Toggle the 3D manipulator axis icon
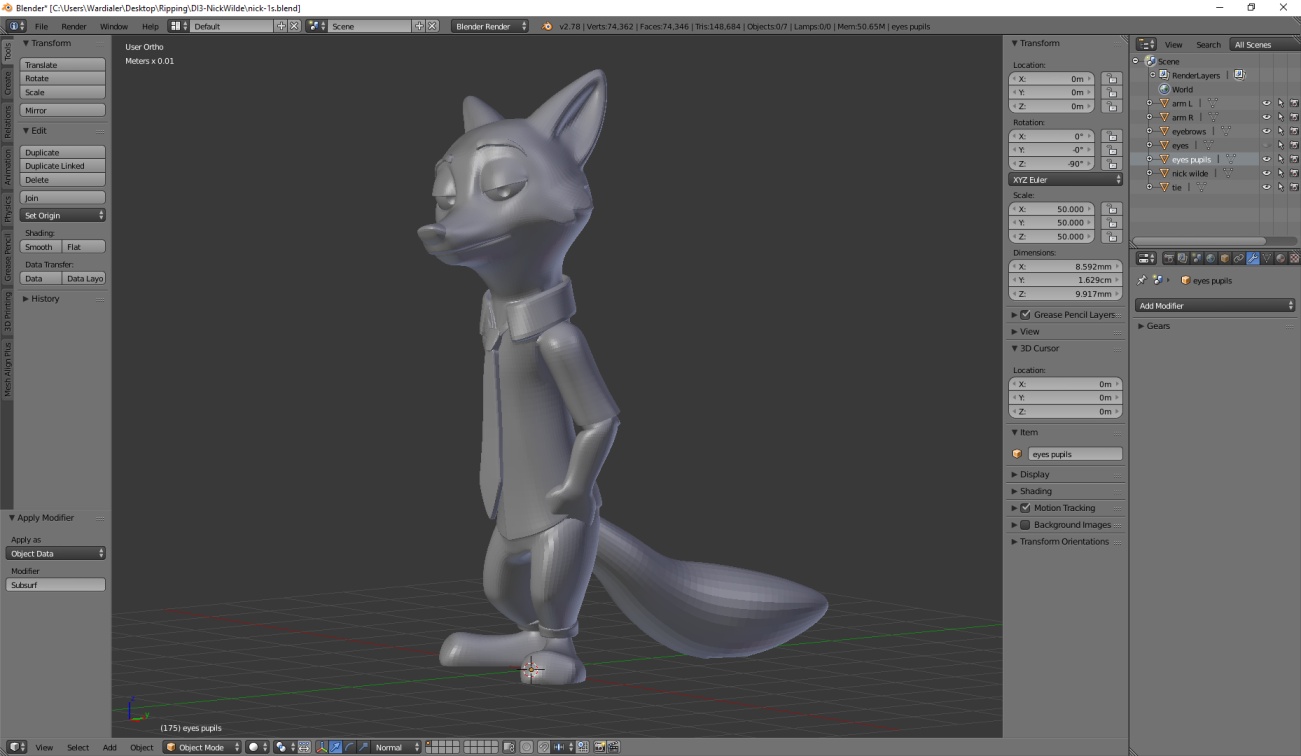Image resolution: width=1301 pixels, height=756 pixels. (x=321, y=747)
